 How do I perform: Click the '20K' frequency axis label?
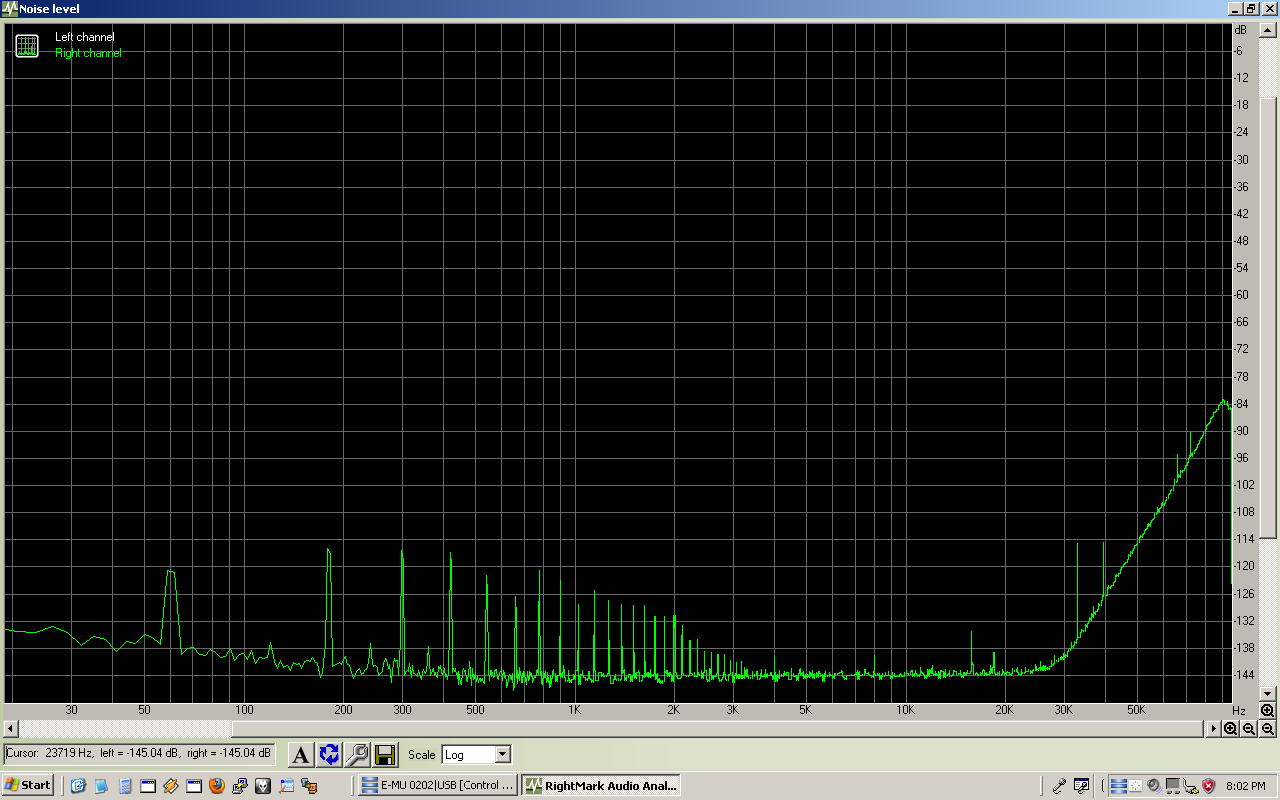click(x=1004, y=710)
